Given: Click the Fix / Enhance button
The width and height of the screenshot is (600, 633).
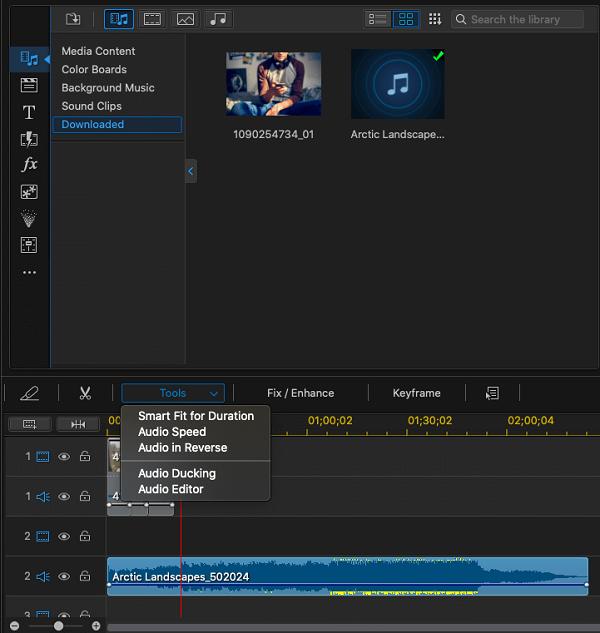Looking at the screenshot, I should point(300,393).
